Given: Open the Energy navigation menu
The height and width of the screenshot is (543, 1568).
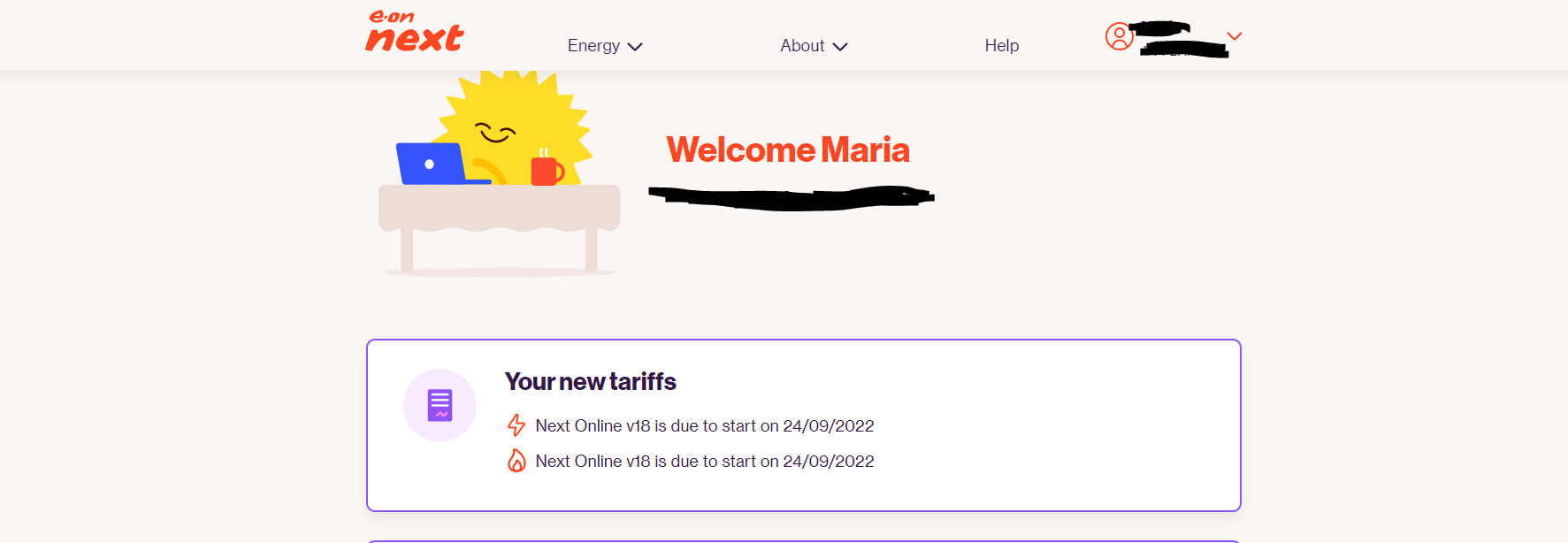Looking at the screenshot, I should click(593, 46).
